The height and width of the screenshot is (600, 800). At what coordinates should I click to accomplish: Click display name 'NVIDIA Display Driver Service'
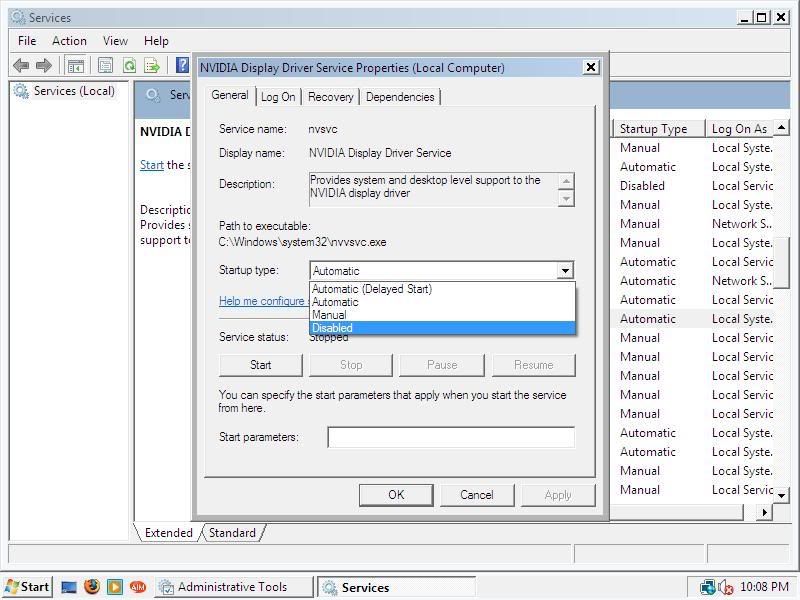tap(380, 153)
